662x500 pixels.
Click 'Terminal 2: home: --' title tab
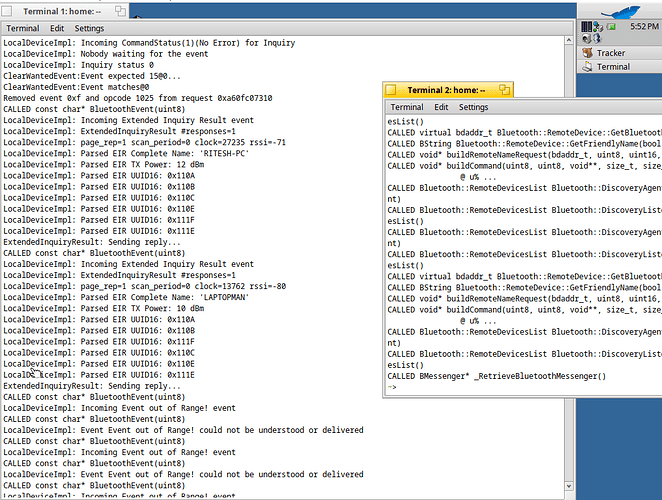coord(446,90)
